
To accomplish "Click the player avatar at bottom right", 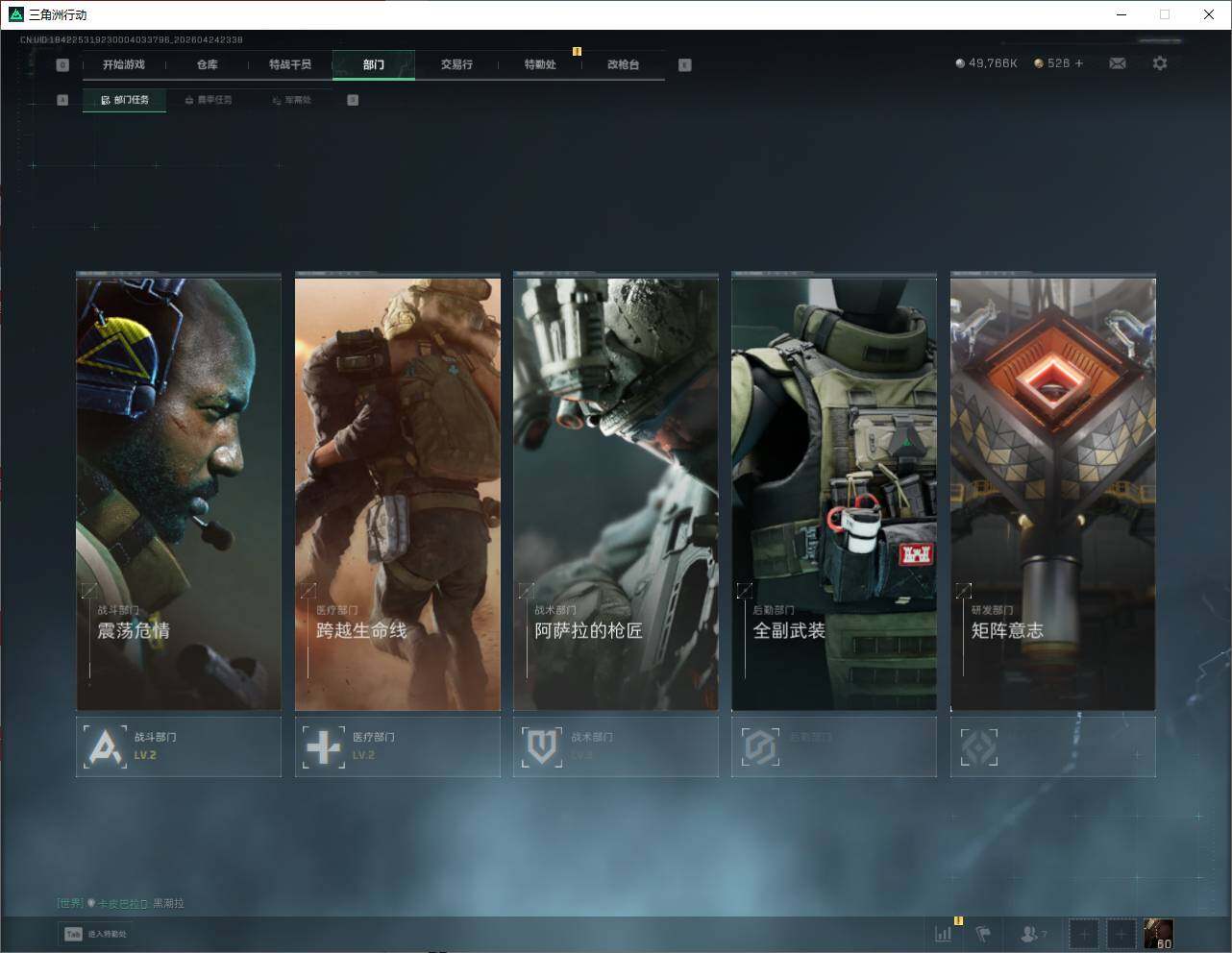I will pos(1158,933).
